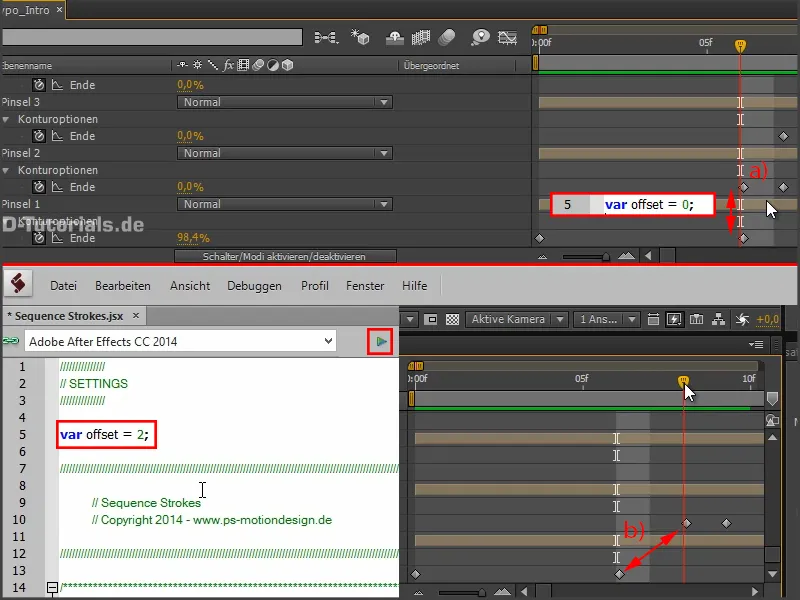Screen dimensions: 800x600
Task: Click the Timeline icon in viewer toolbar
Action: click(x=696, y=319)
